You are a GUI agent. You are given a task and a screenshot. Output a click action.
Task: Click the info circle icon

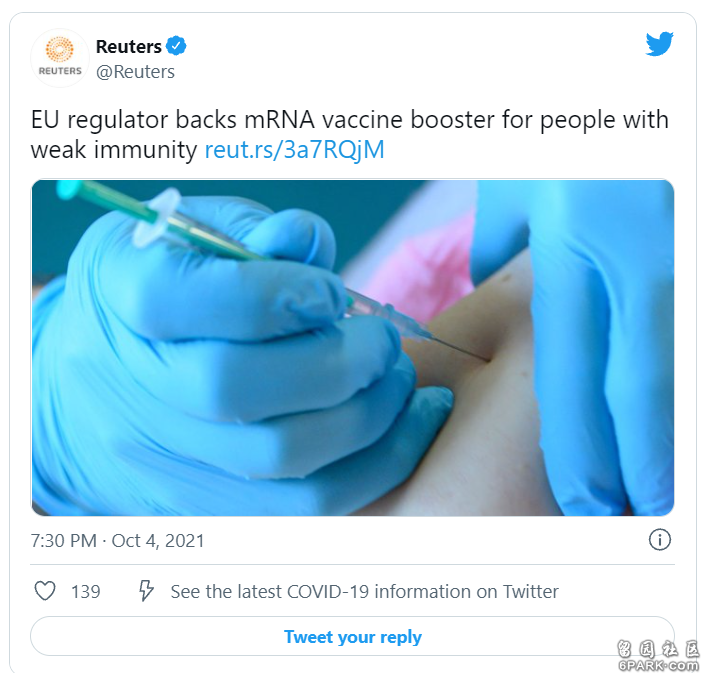coord(660,539)
